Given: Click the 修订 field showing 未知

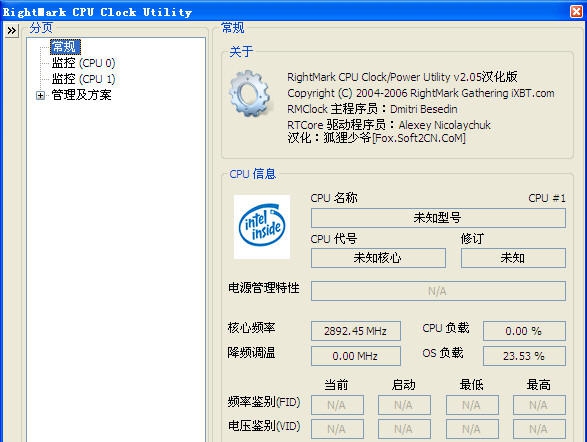Looking at the screenshot, I should [513, 258].
